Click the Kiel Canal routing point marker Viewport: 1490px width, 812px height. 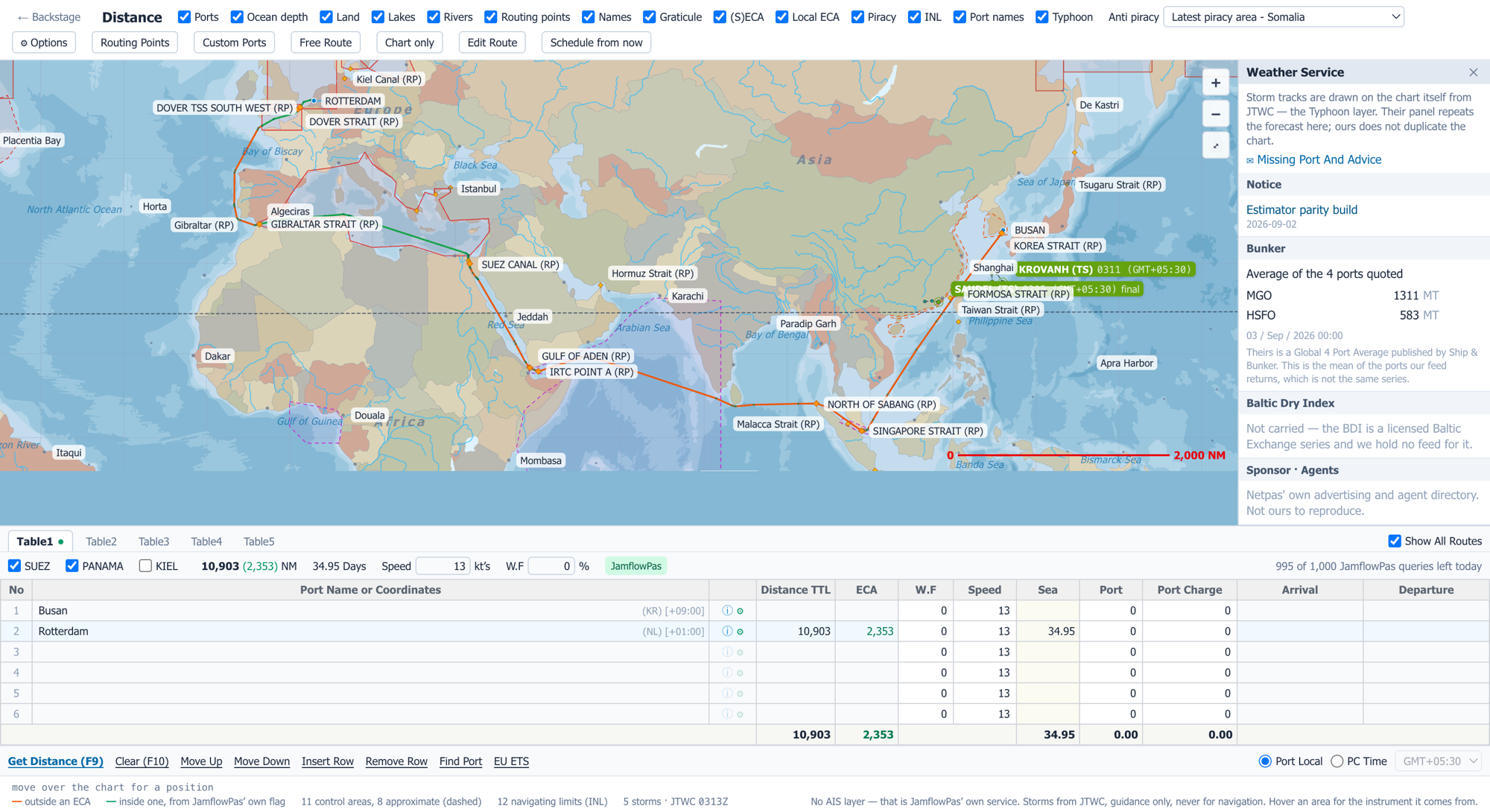click(x=345, y=78)
